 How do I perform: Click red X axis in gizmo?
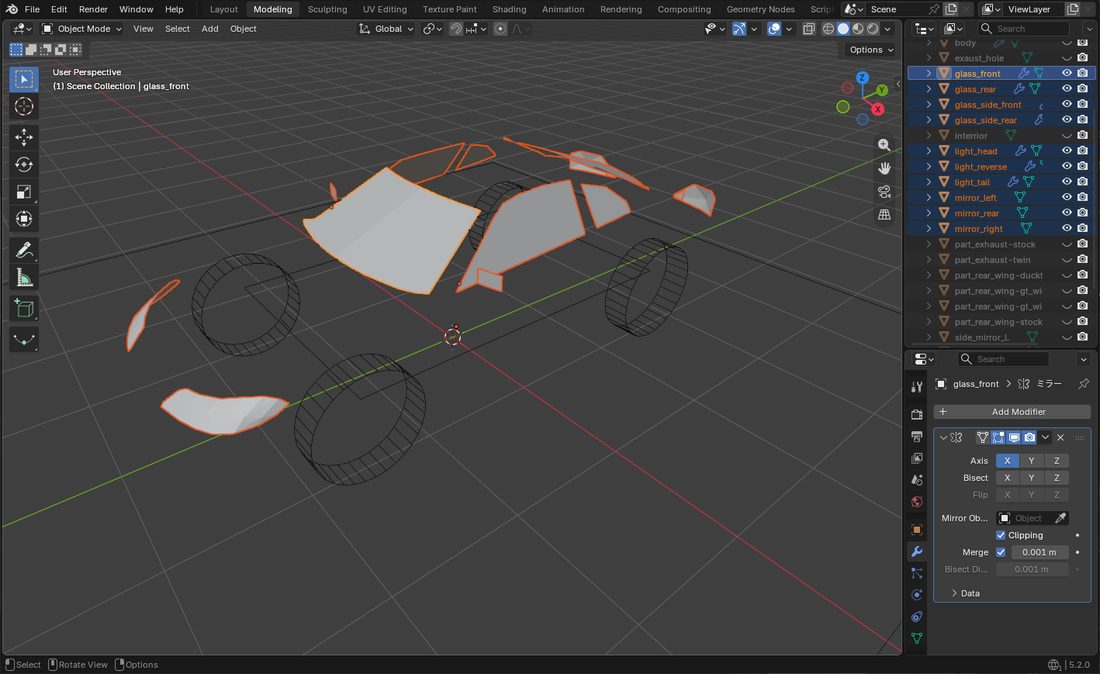pos(877,109)
